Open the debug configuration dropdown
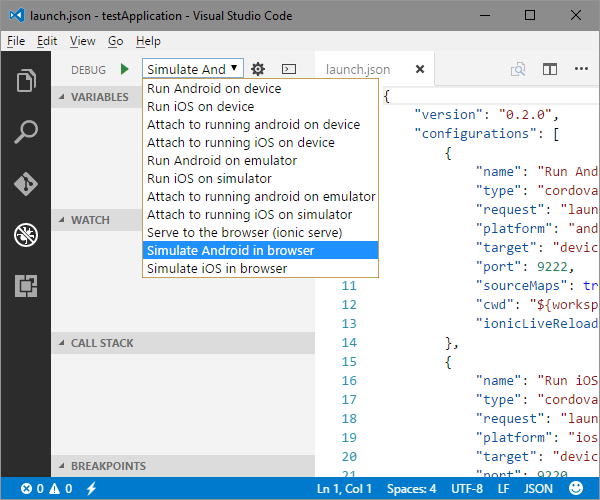 193,69
